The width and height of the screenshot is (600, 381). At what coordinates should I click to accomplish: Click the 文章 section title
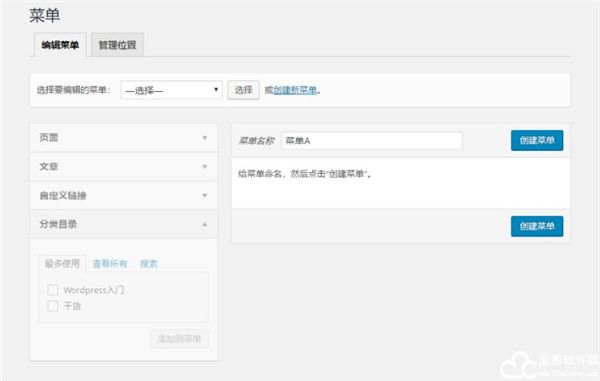[x=49, y=166]
